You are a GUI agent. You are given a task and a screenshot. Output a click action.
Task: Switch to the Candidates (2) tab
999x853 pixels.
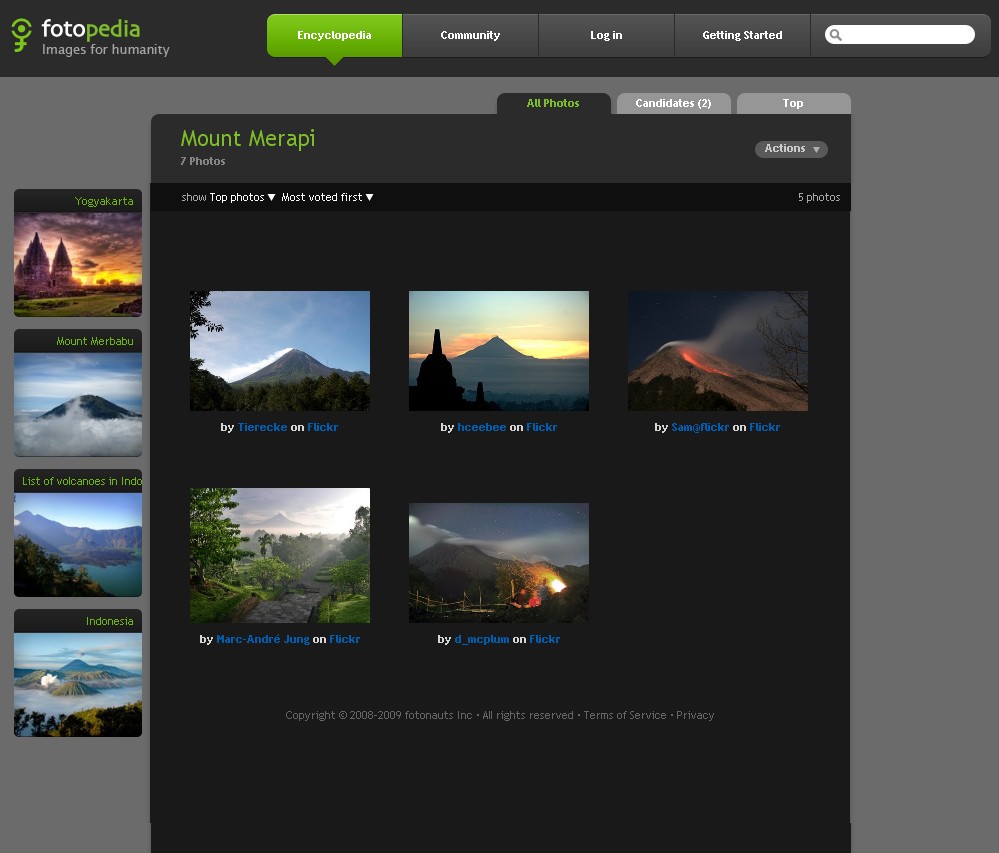pyautogui.click(x=673, y=104)
